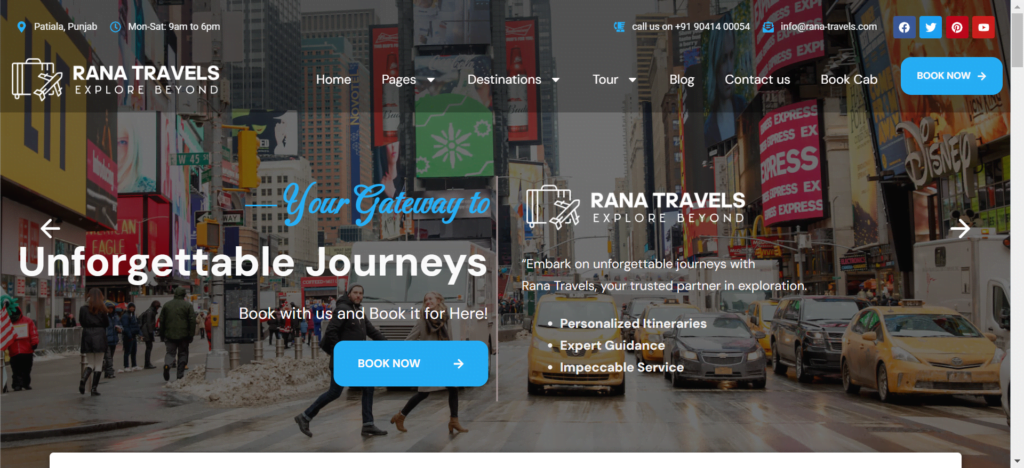Open the Blog menu item

pos(682,80)
